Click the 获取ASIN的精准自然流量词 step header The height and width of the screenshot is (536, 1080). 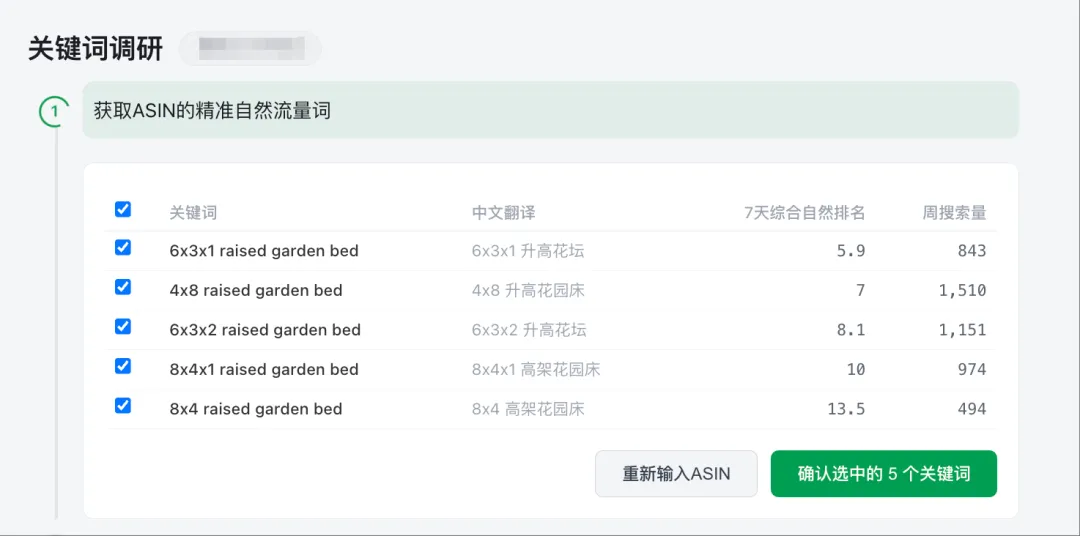(212, 111)
